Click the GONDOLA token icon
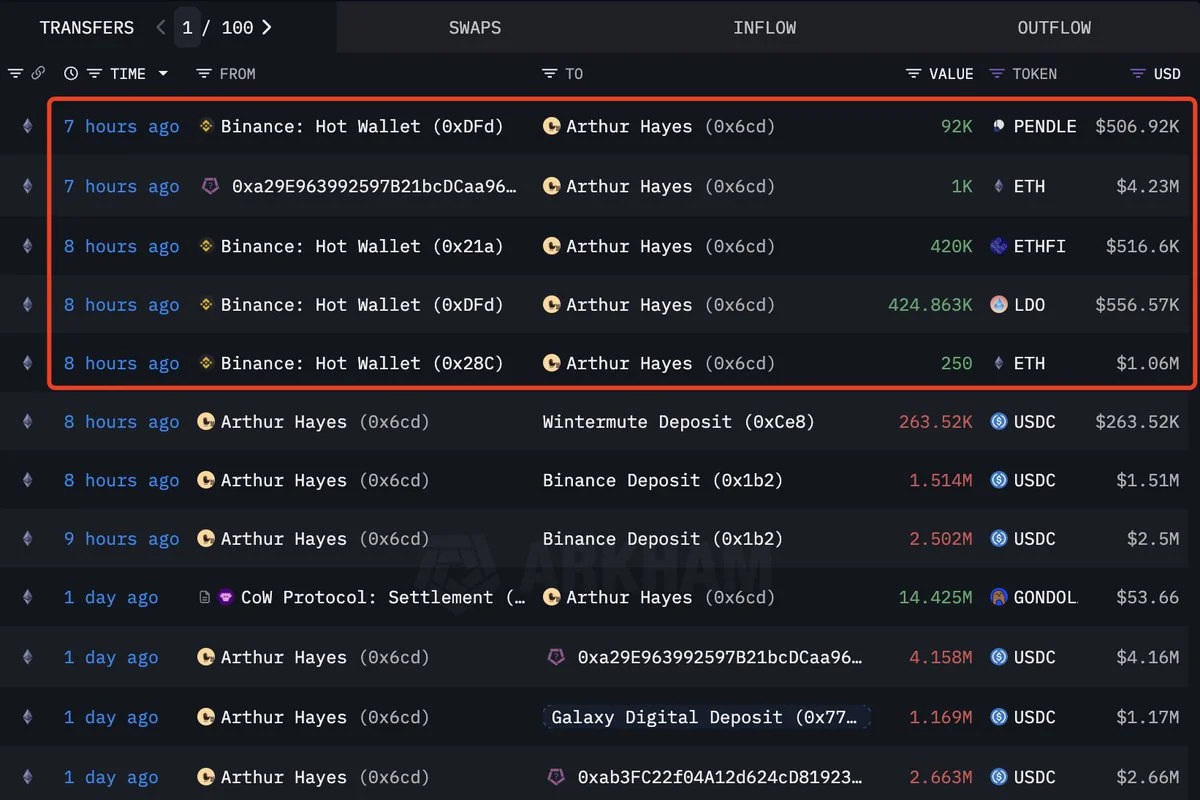 (x=998, y=598)
